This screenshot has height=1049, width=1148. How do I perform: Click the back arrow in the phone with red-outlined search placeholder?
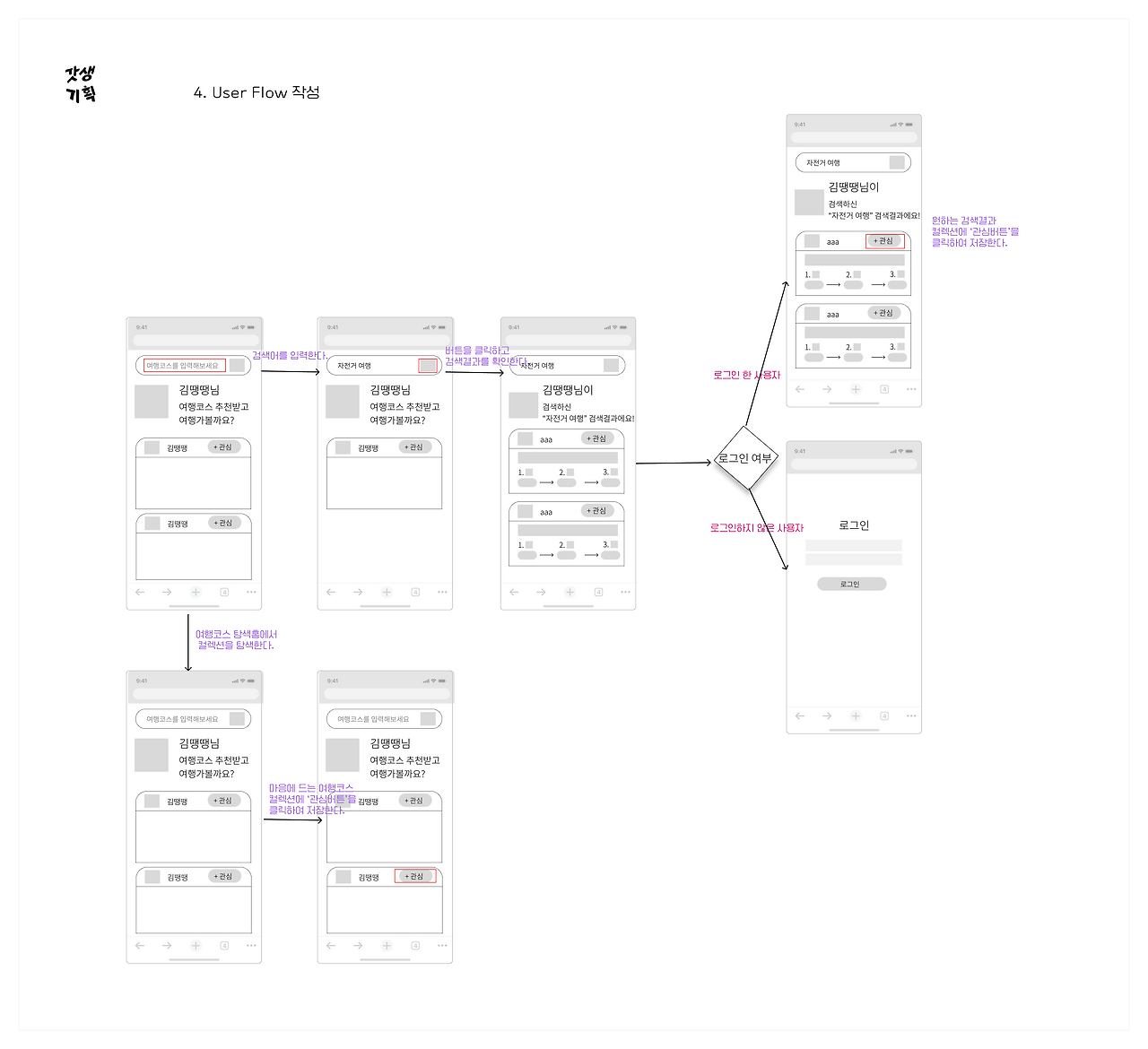pos(140,592)
